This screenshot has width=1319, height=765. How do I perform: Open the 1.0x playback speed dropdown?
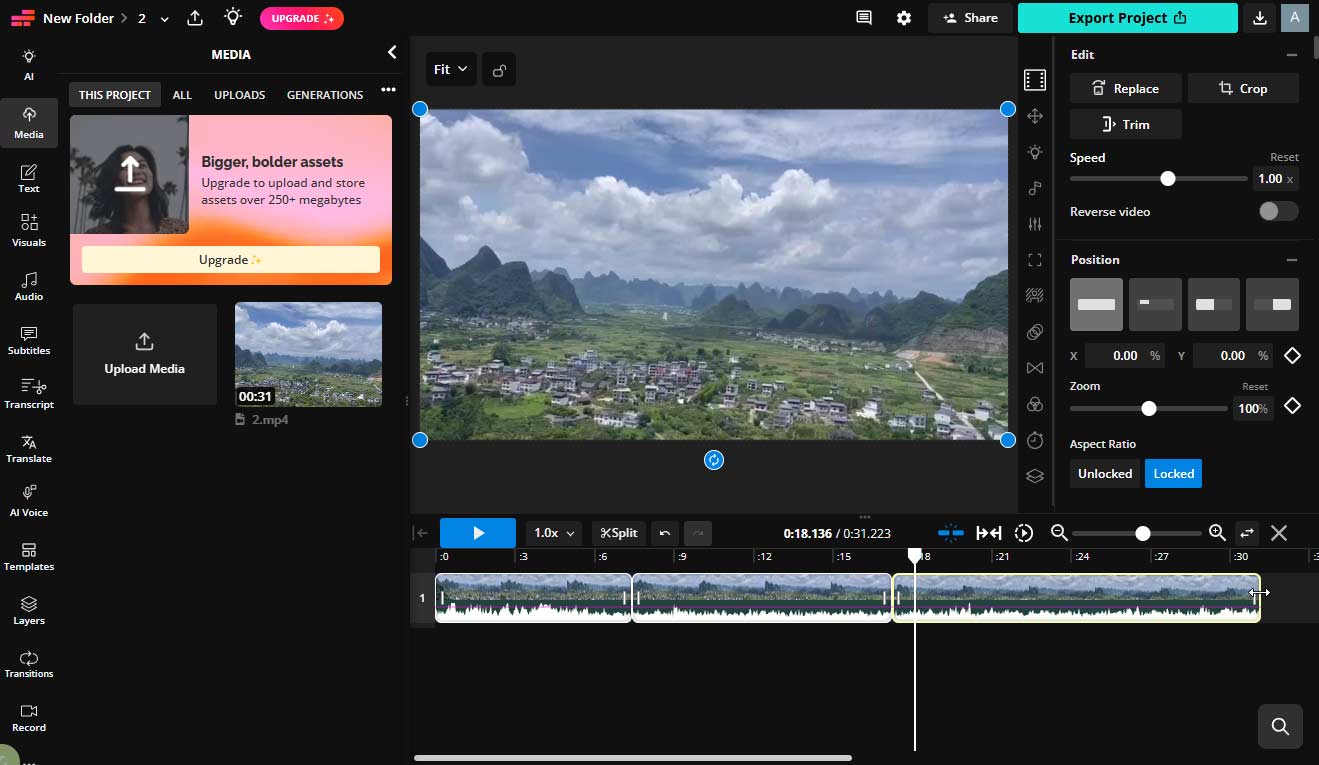pos(553,533)
